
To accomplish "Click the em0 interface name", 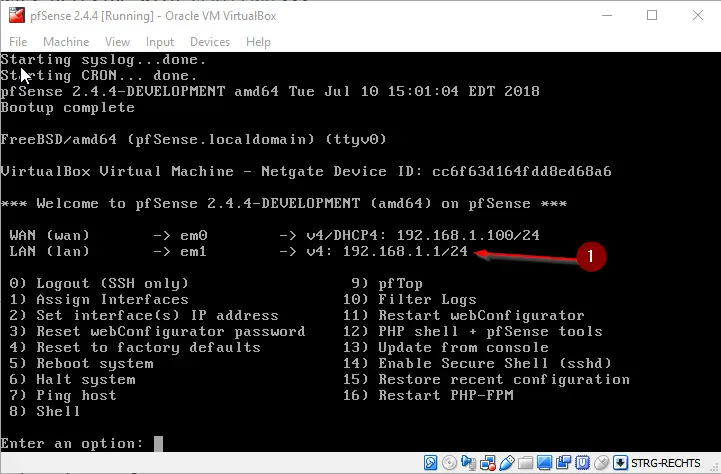I will coord(194,235).
